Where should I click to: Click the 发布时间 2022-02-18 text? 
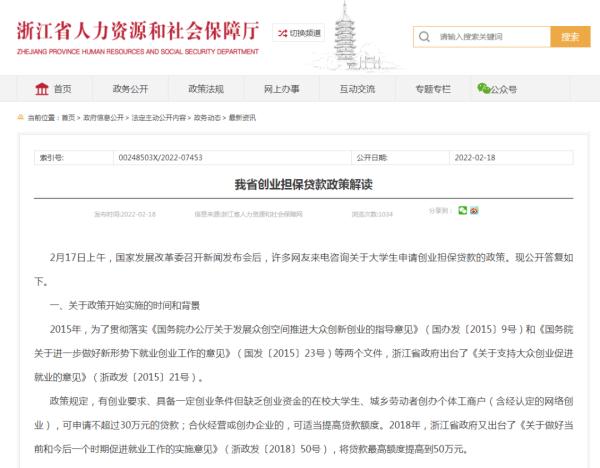[125, 214]
